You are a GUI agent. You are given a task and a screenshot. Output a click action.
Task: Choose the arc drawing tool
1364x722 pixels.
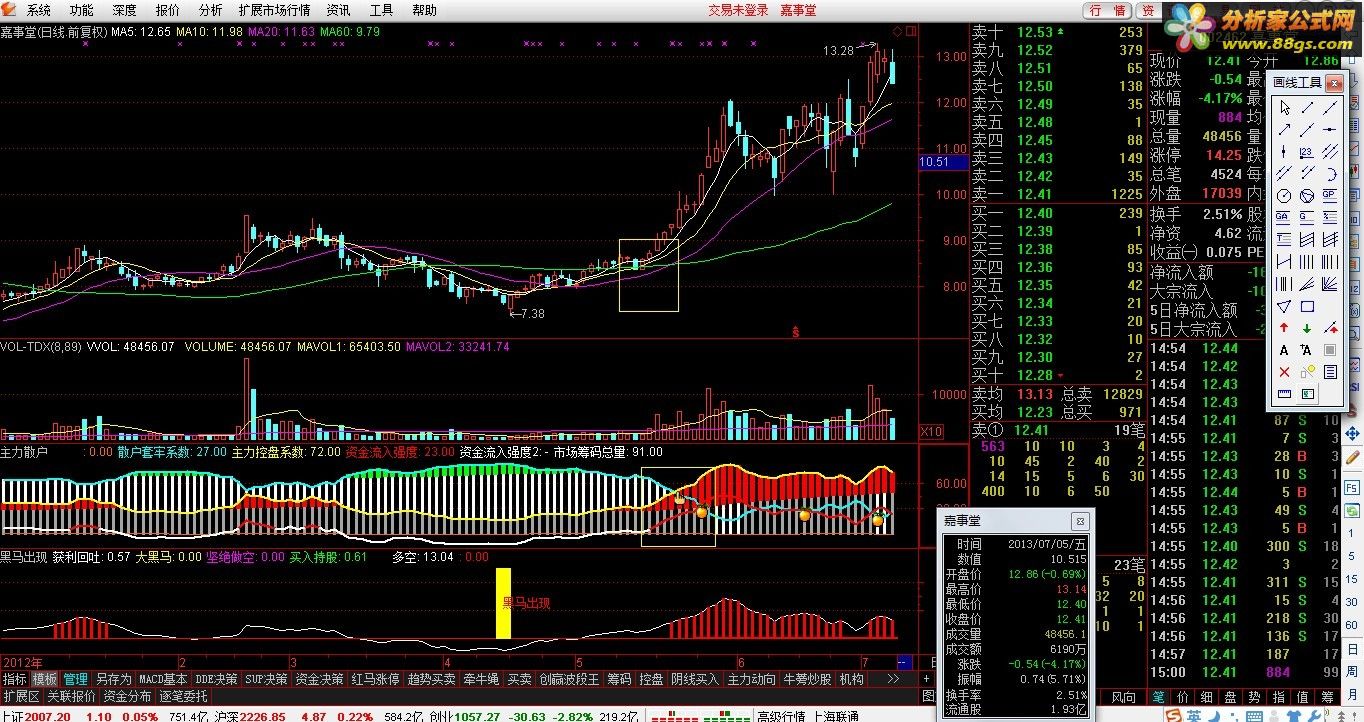[x=1330, y=172]
